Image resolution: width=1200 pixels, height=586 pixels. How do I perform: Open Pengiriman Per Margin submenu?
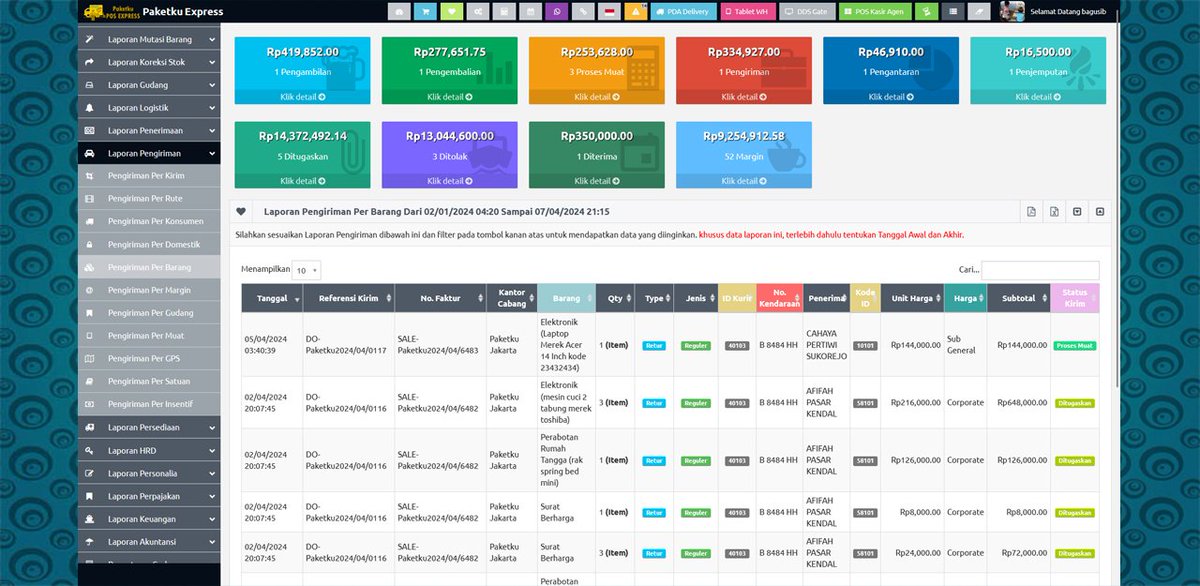(149, 291)
